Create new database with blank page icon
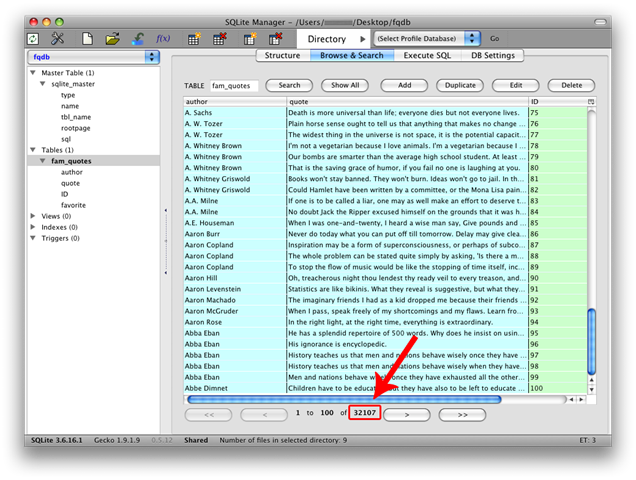The image size is (636, 480). pyautogui.click(x=87, y=39)
